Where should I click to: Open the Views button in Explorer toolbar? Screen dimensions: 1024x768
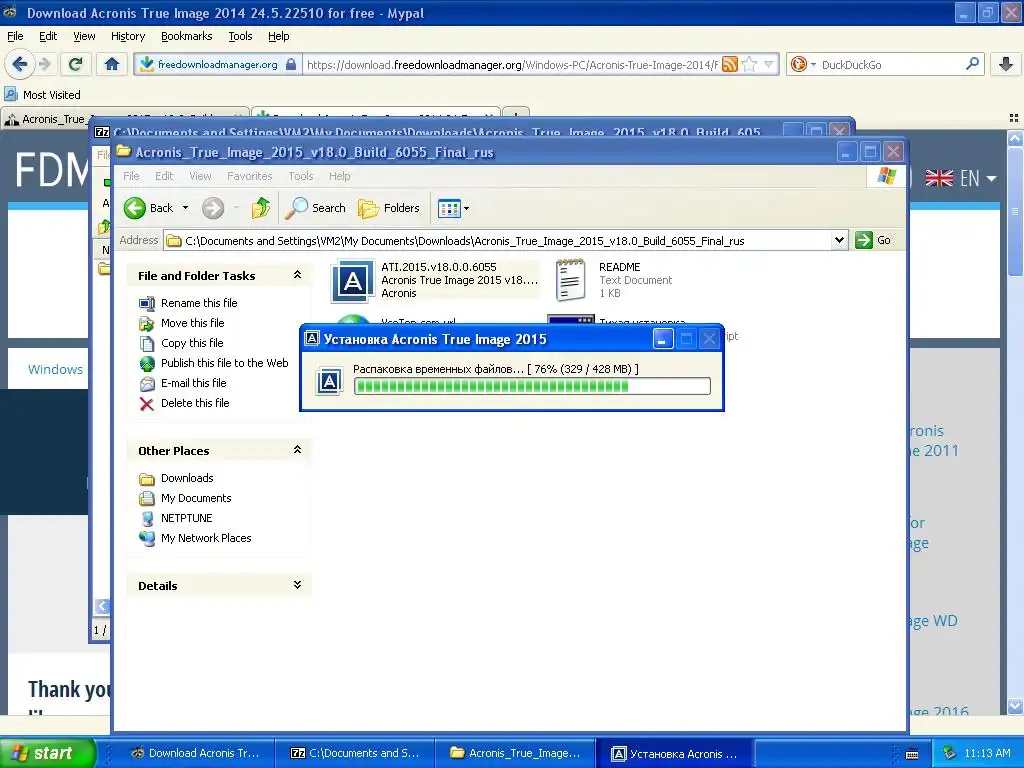pos(449,208)
